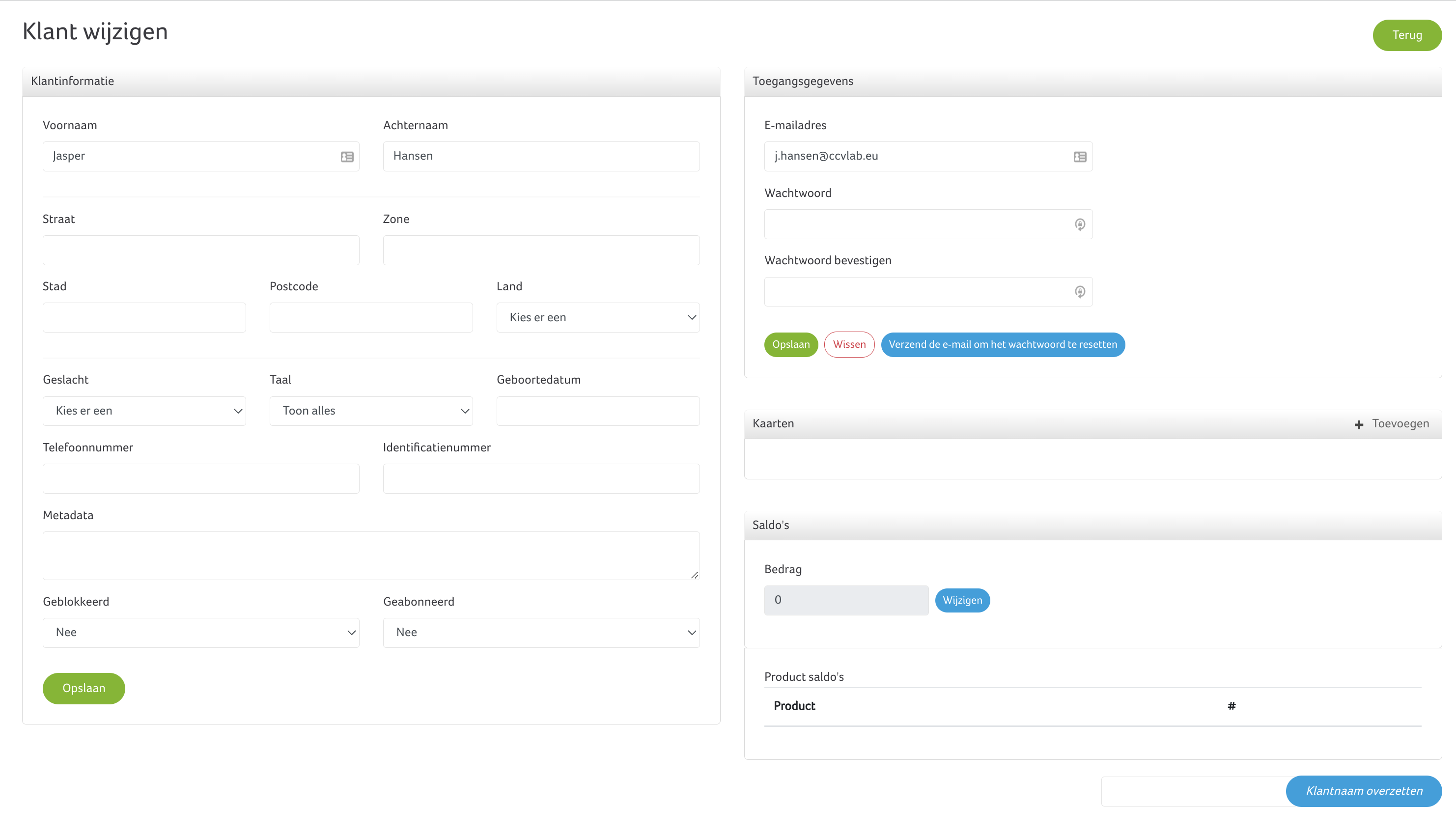Click the key icon in Wachtwoord bevestigen field
This screenshot has width=1456, height=835.
[1079, 292]
